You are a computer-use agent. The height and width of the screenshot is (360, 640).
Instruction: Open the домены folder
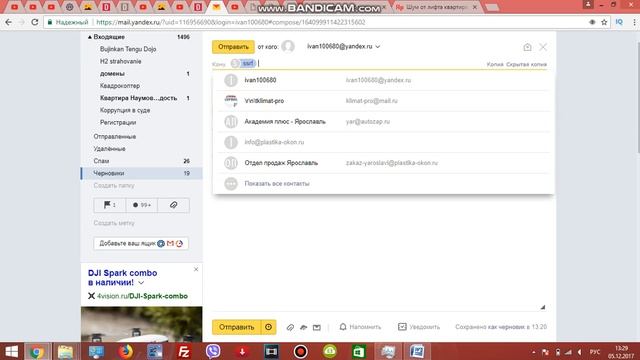tap(112, 73)
